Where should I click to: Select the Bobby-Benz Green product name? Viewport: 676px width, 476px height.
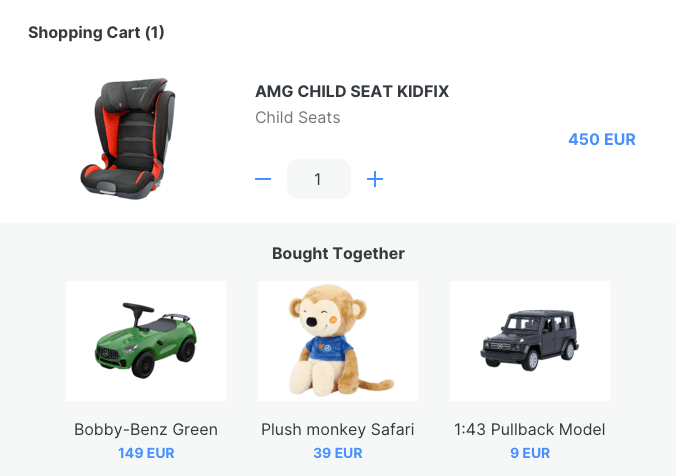(146, 430)
